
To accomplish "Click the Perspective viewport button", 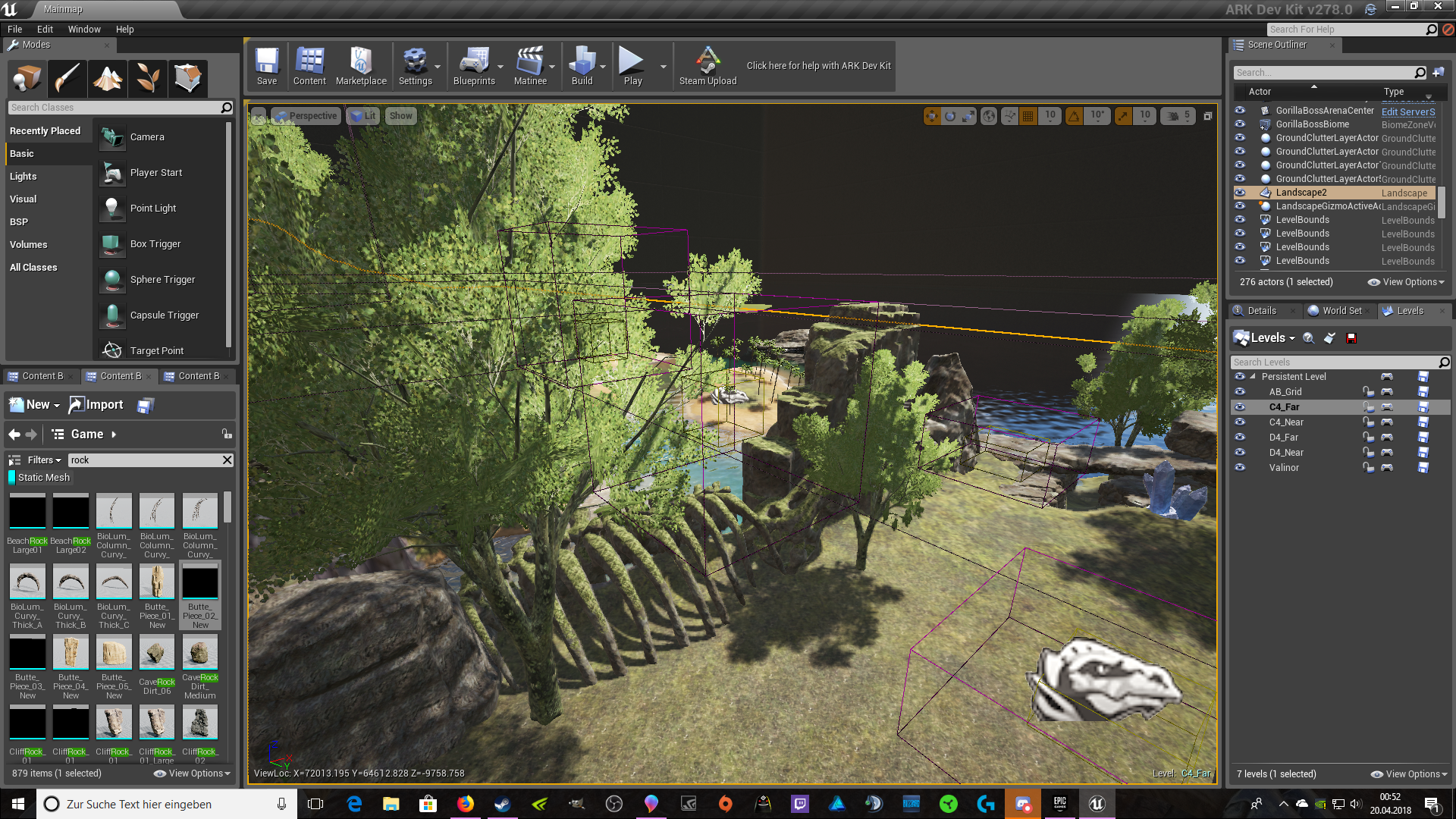I will 306,116.
